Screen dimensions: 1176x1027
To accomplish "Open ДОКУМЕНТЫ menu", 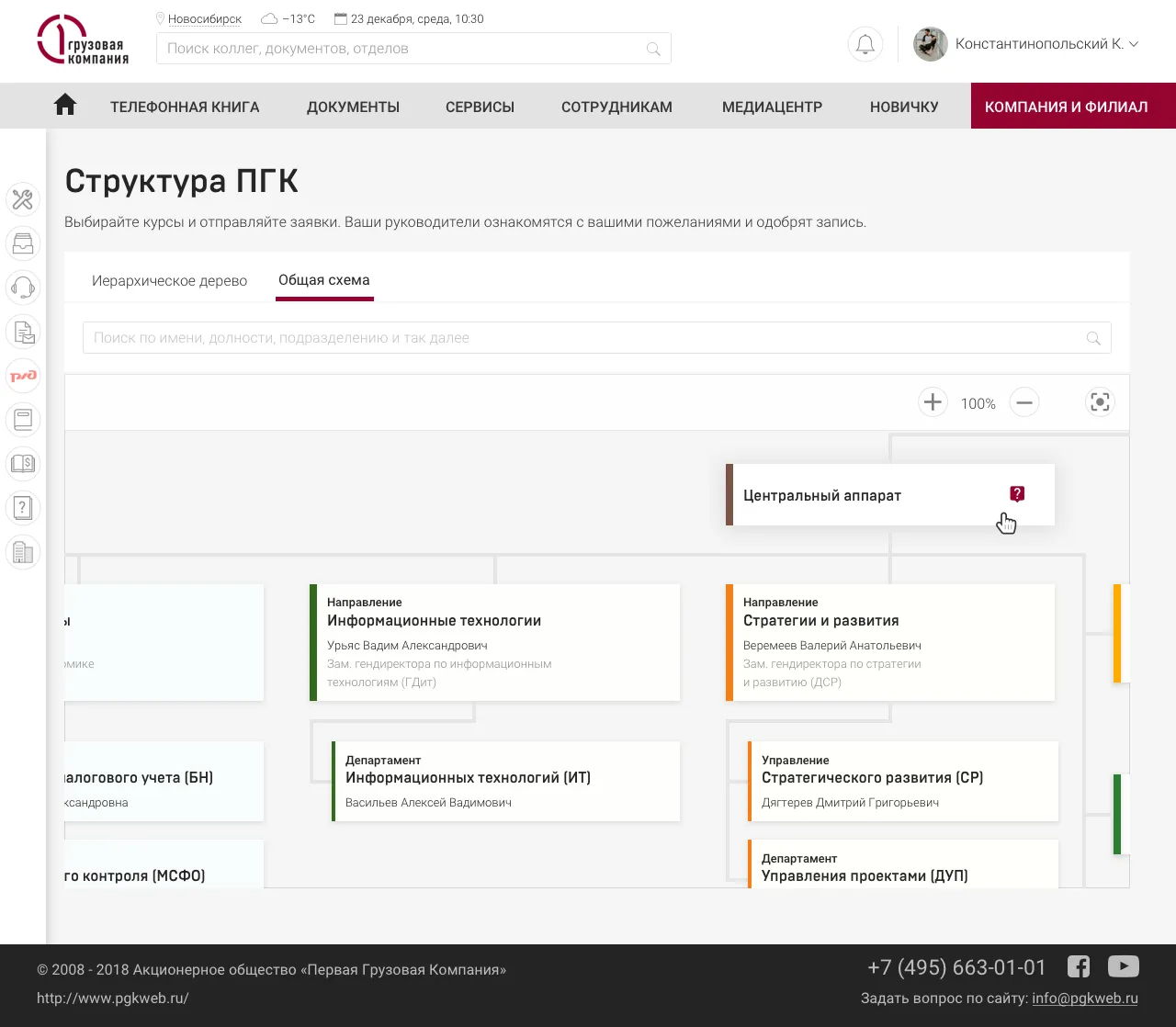I will click(353, 107).
